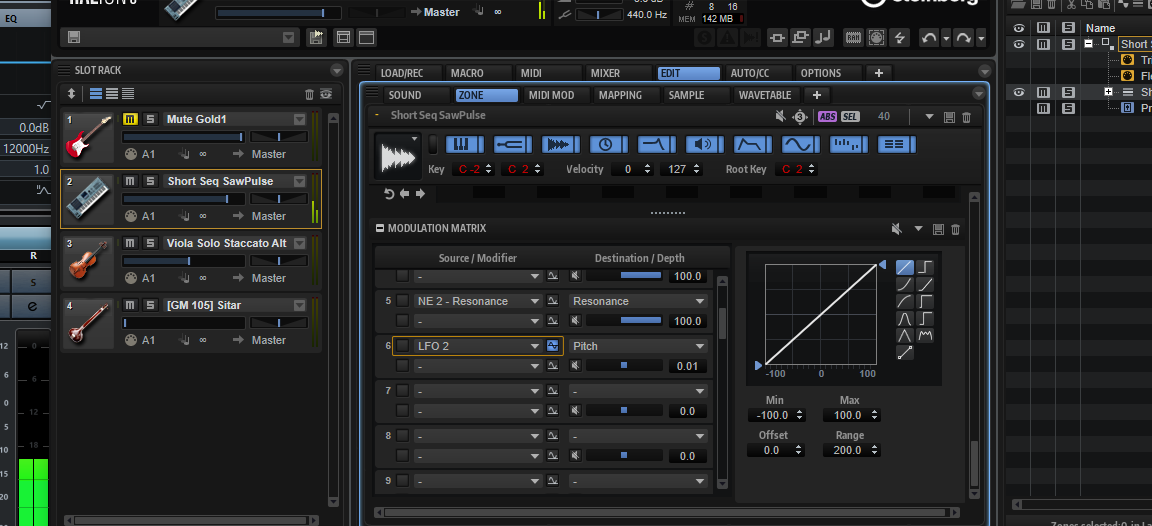The width and height of the screenshot is (1152, 526).
Task: Adjust Viola Solo Staccato Alt level slider
Action: pos(183,261)
